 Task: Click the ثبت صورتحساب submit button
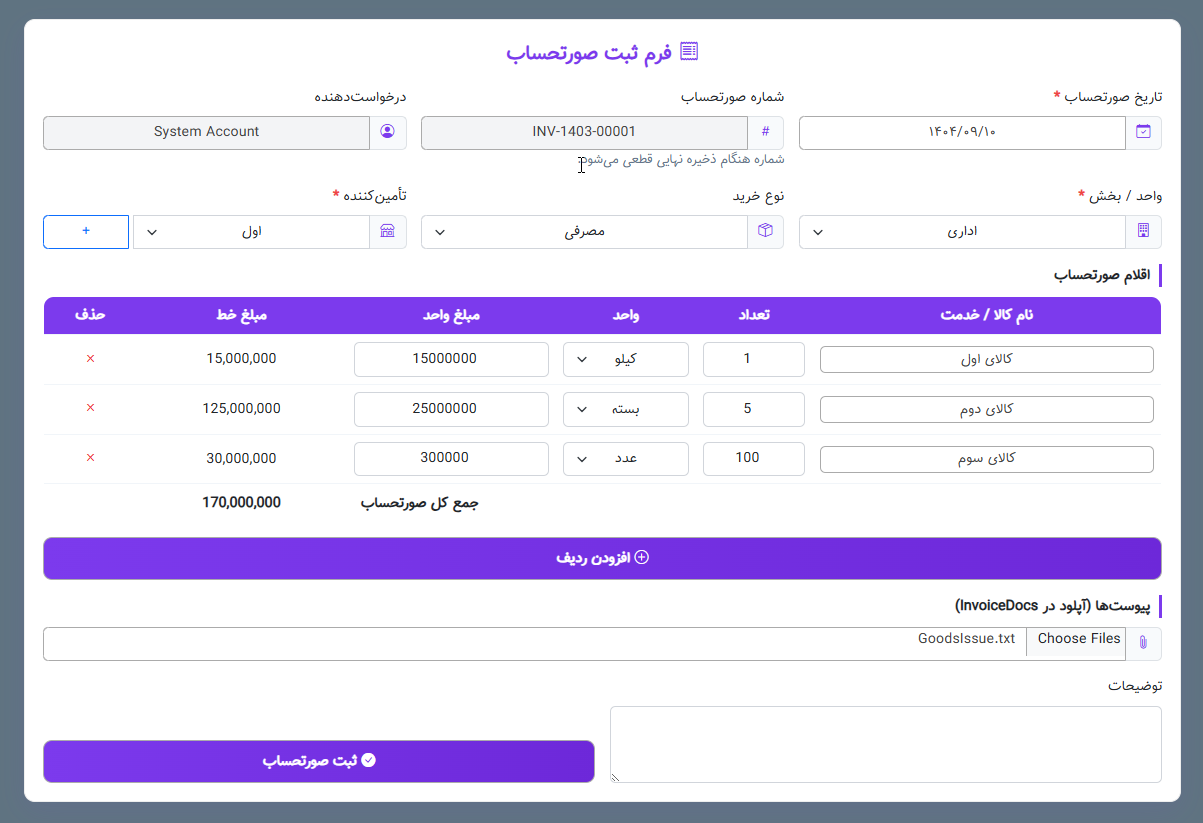[318, 761]
